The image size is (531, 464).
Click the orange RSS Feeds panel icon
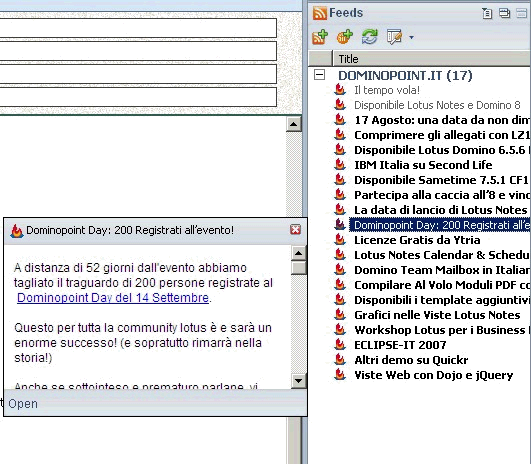(x=320, y=13)
